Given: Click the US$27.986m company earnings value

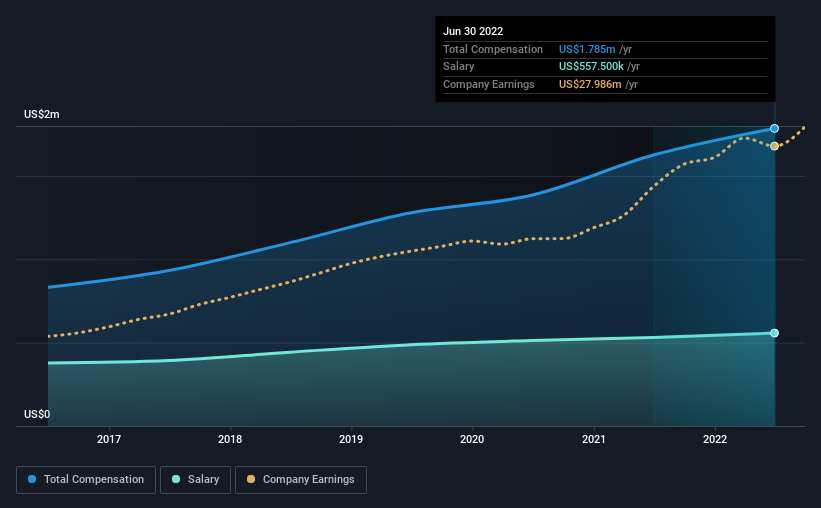Looking at the screenshot, I should coord(590,84).
